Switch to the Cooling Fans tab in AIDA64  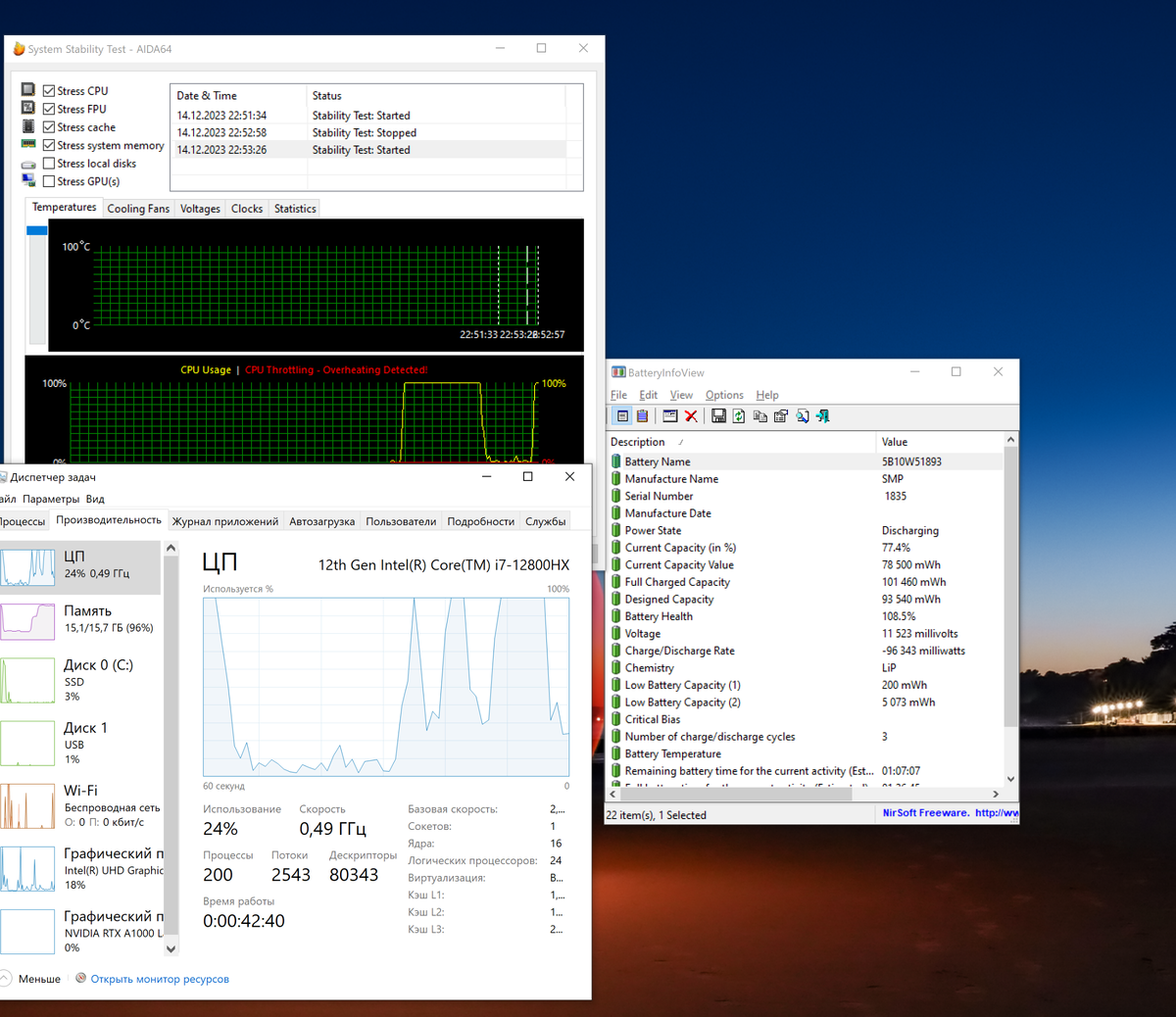pos(138,209)
